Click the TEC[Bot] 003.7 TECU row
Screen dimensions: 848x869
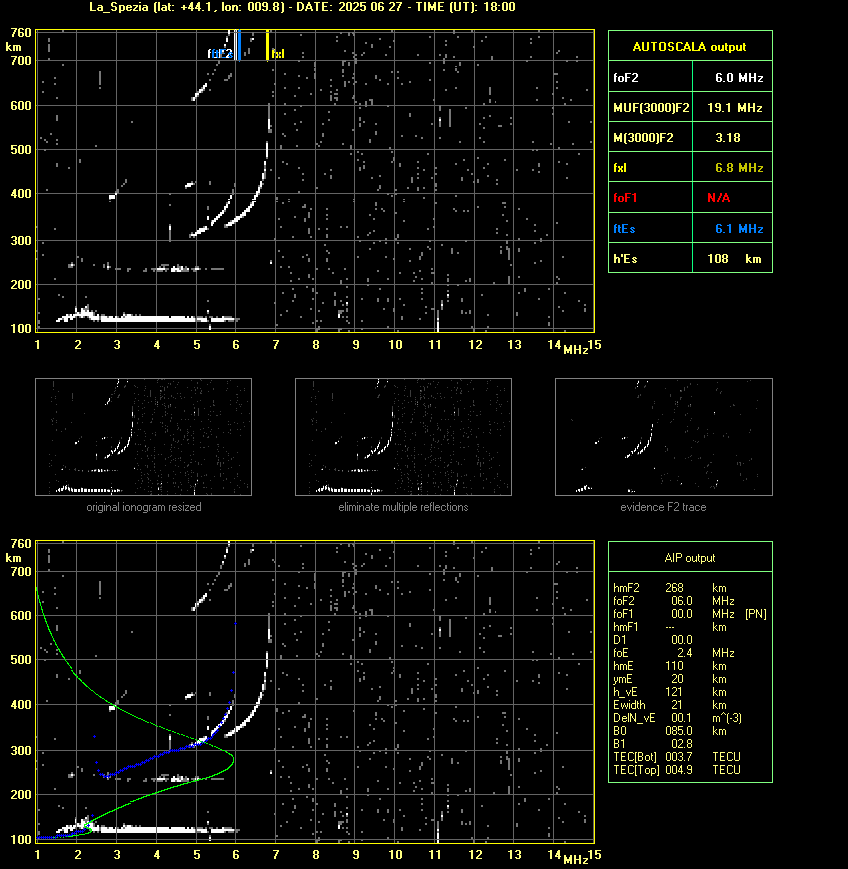tap(677, 757)
